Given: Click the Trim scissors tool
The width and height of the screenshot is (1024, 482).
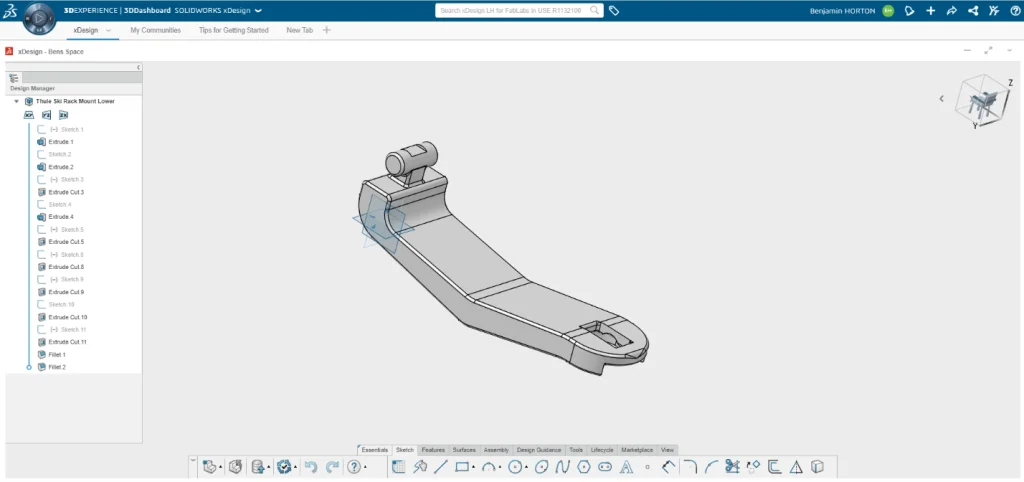Looking at the screenshot, I should (x=732, y=467).
